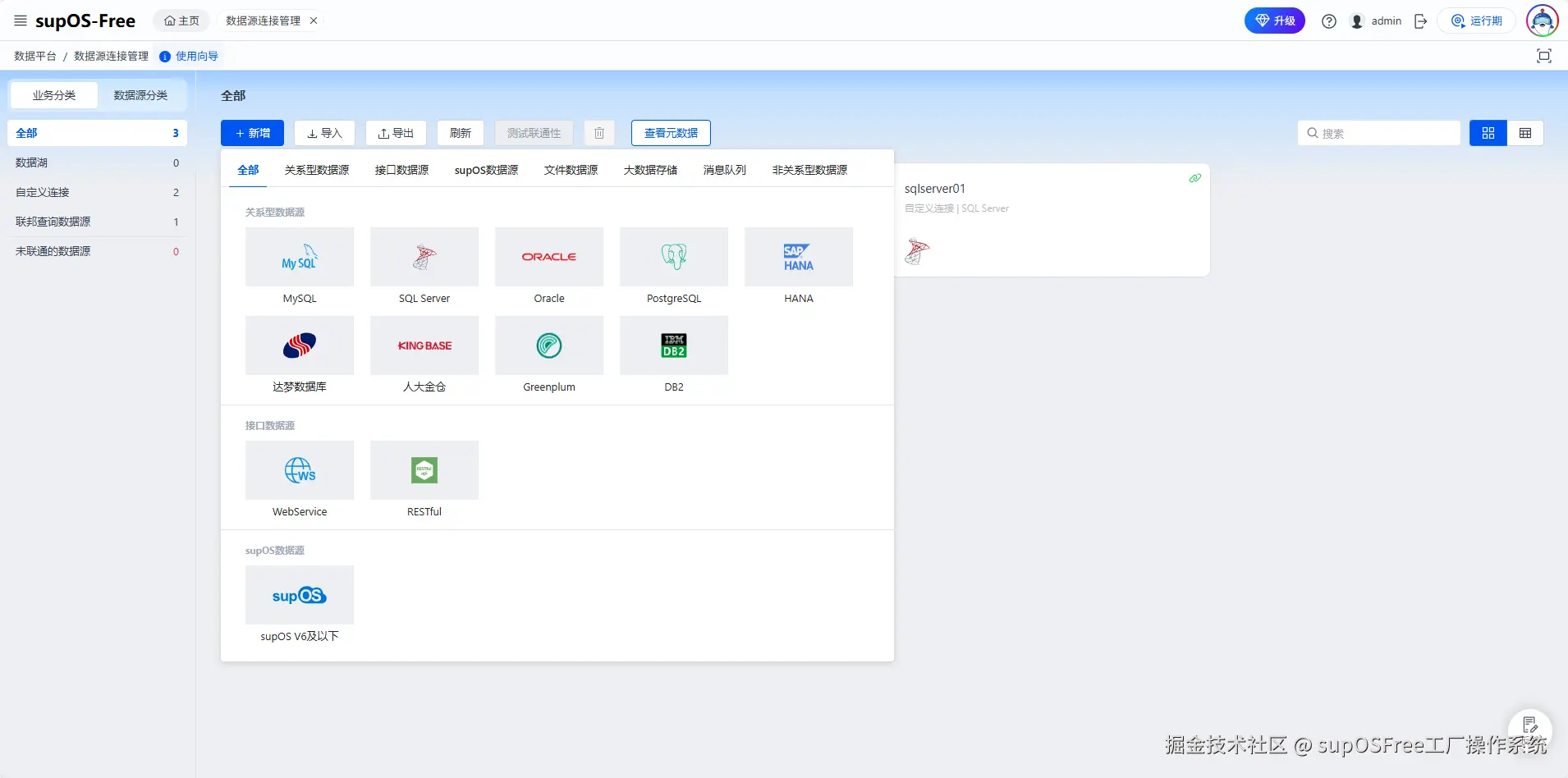Click the 导入 import button
This screenshot has width=1568, height=778.
coord(324,133)
